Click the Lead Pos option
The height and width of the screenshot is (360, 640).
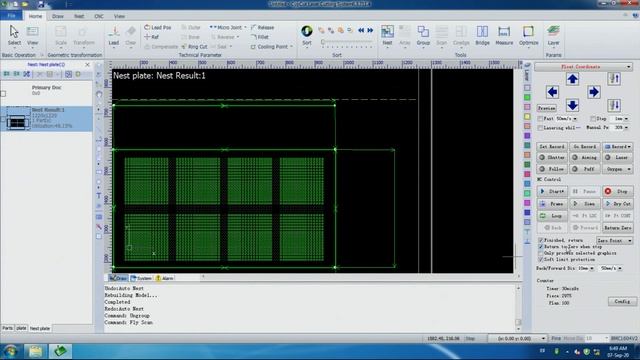[158, 27]
